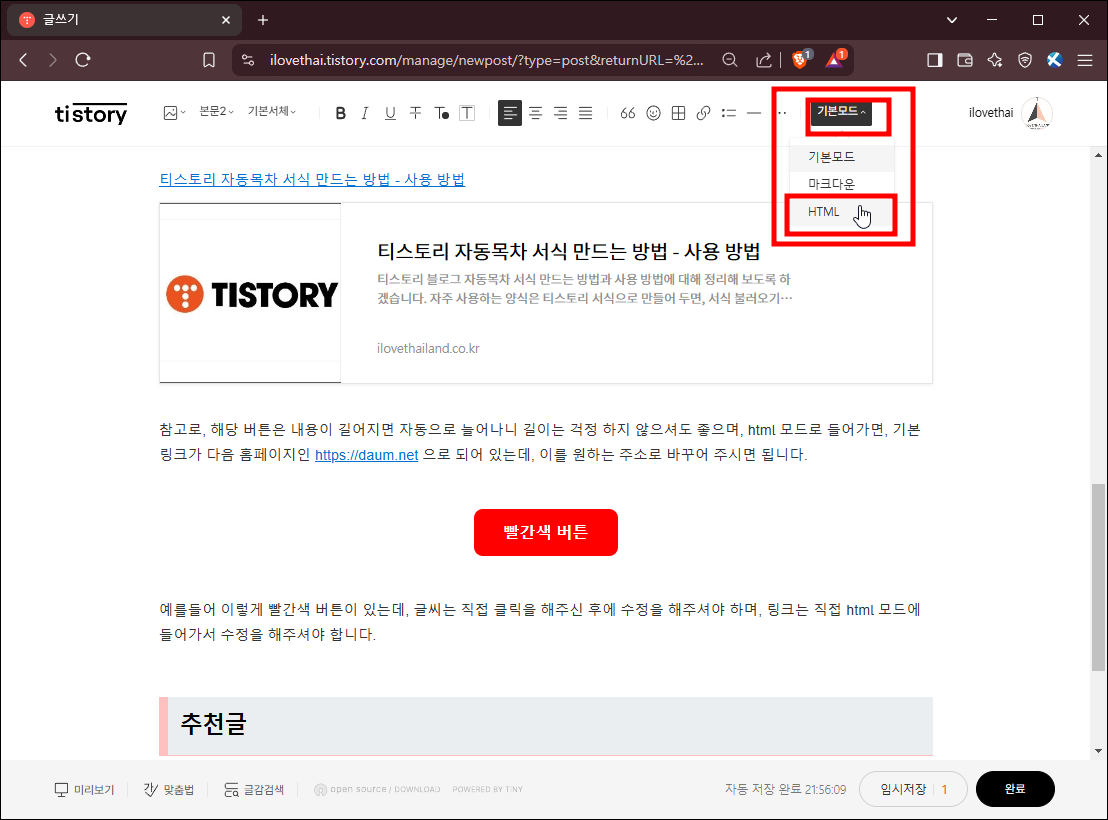1108x820 pixels.
Task: Insert a horizontal divider line
Action: (x=753, y=113)
